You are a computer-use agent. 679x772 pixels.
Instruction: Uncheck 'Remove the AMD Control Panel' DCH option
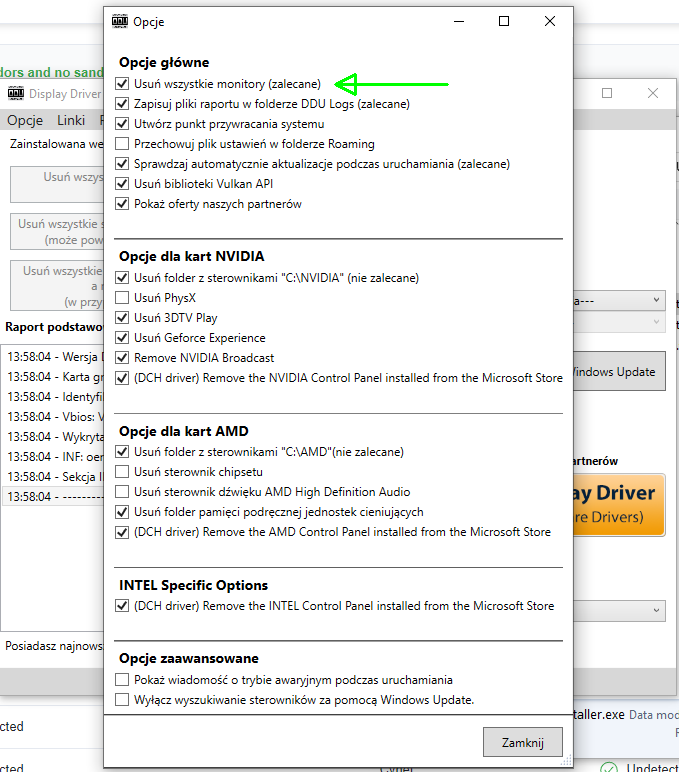point(122,532)
